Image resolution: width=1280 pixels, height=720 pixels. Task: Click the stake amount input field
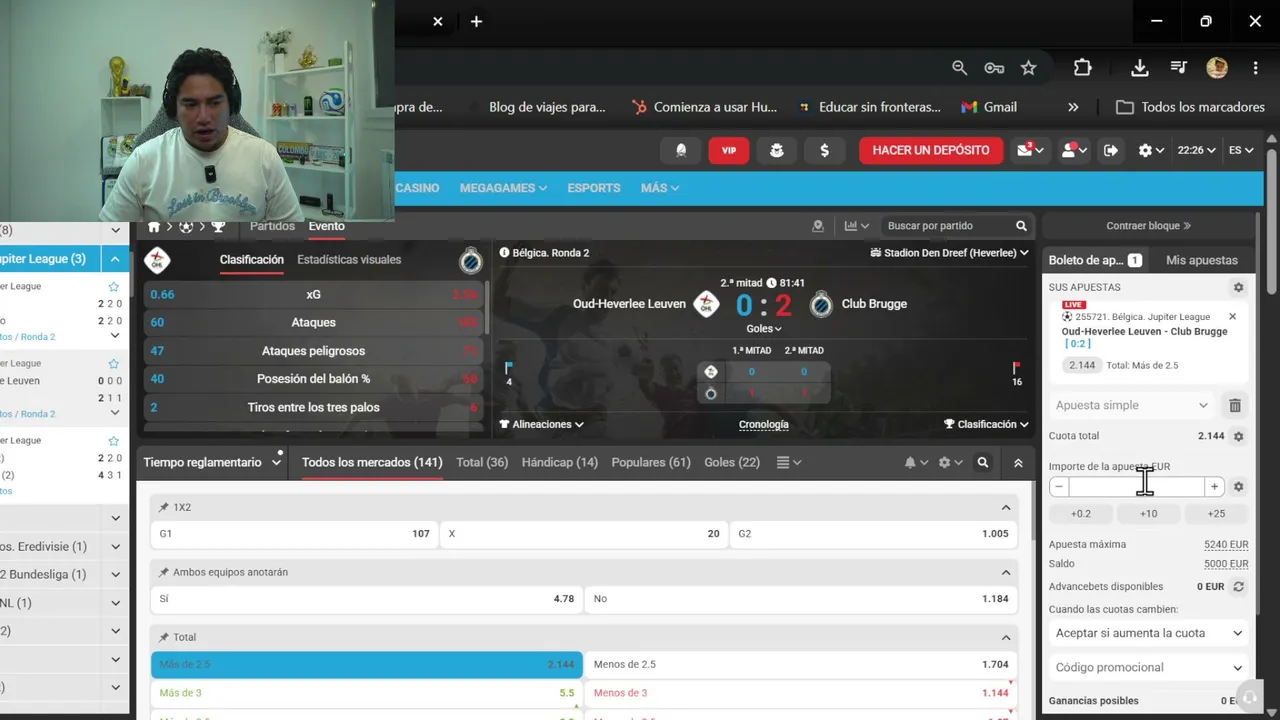pyautogui.click(x=1136, y=487)
